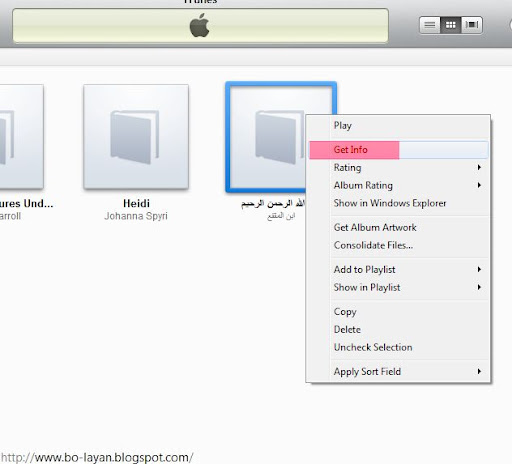Click the Apple logo in display
Image resolution: width=512 pixels, height=464 pixels.
pyautogui.click(x=200, y=25)
